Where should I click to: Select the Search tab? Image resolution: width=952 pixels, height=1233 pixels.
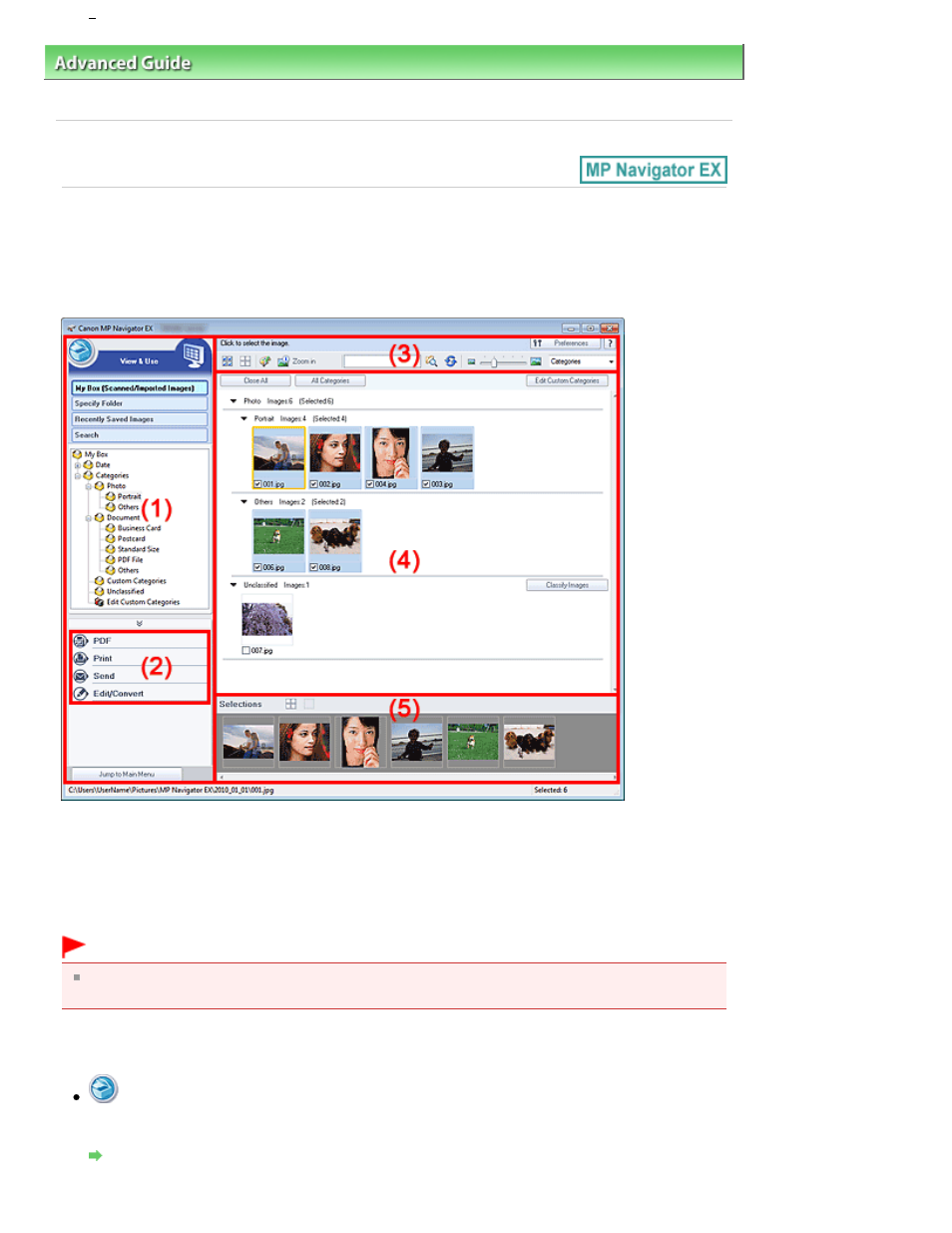click(140, 435)
